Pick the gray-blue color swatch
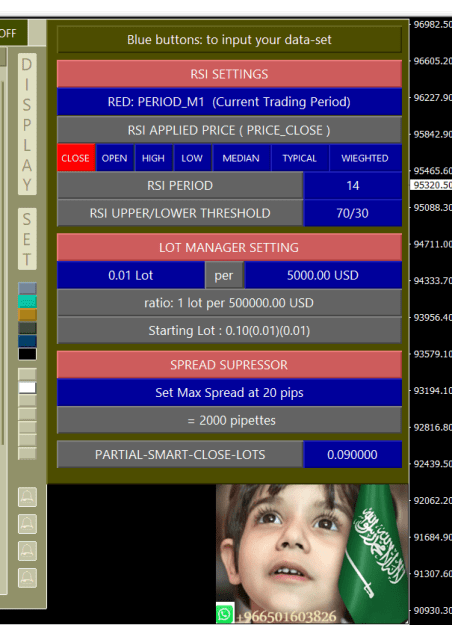452x625 pixels. point(27,288)
